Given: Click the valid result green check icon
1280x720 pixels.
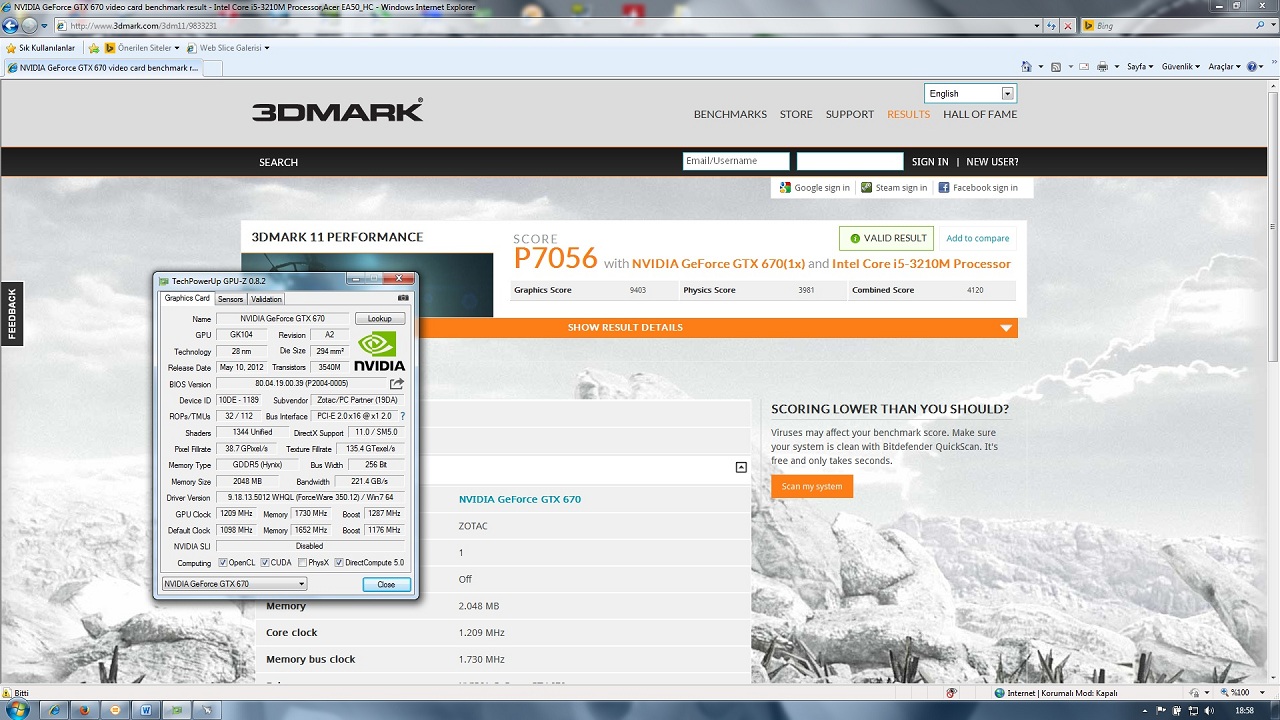Looking at the screenshot, I should (855, 238).
